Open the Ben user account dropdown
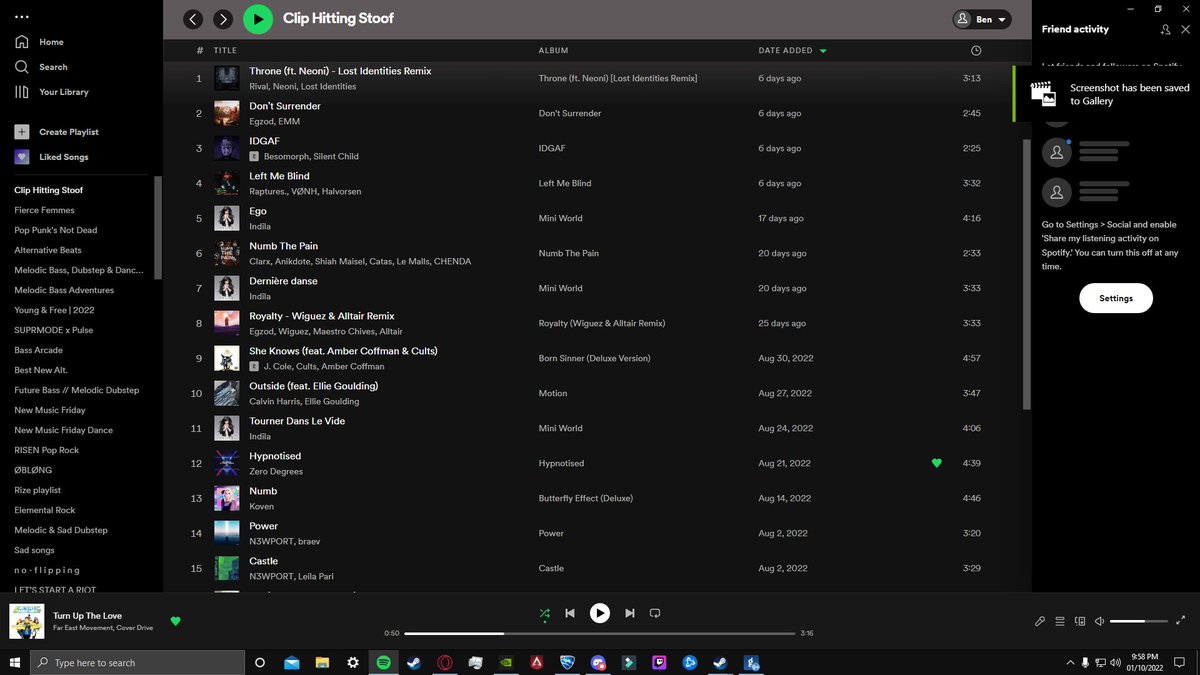Image resolution: width=1200 pixels, height=675 pixels. [981, 19]
